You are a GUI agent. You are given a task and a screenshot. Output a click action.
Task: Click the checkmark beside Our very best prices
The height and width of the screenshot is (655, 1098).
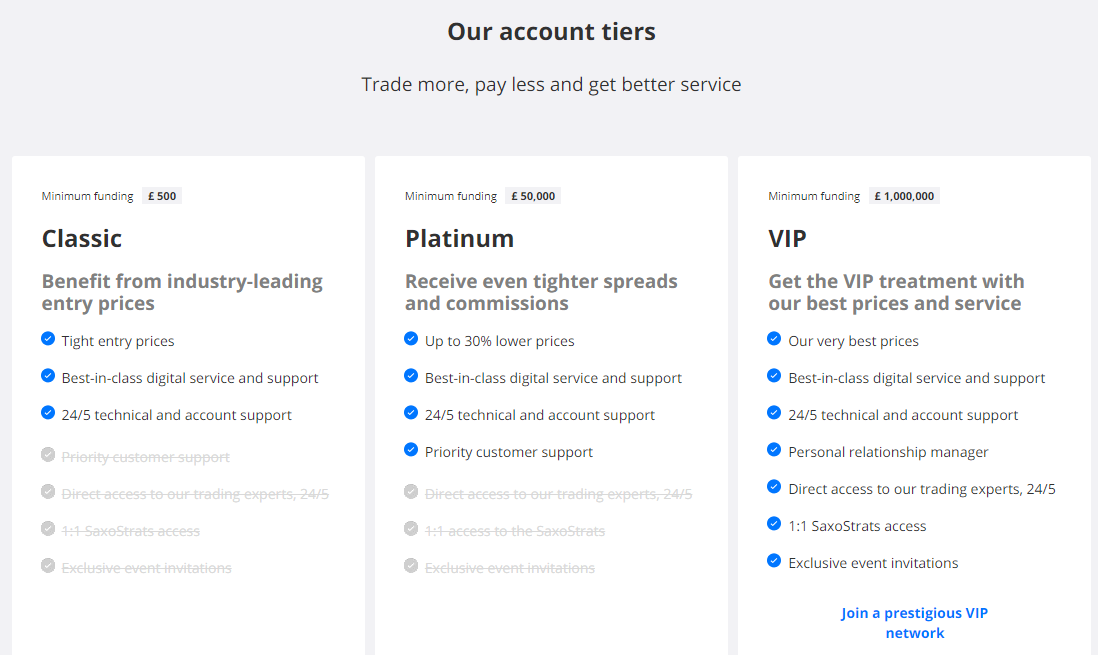point(774,340)
